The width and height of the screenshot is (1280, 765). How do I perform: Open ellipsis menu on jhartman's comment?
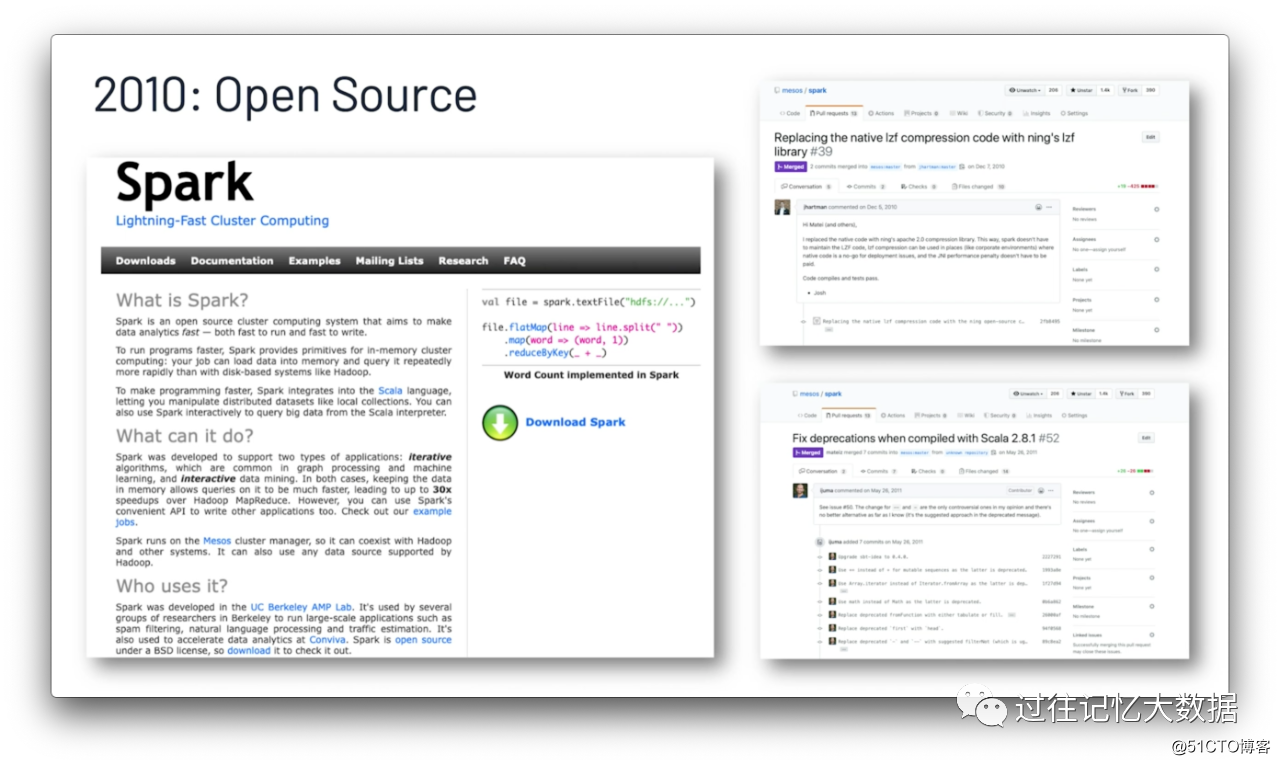click(x=1049, y=207)
